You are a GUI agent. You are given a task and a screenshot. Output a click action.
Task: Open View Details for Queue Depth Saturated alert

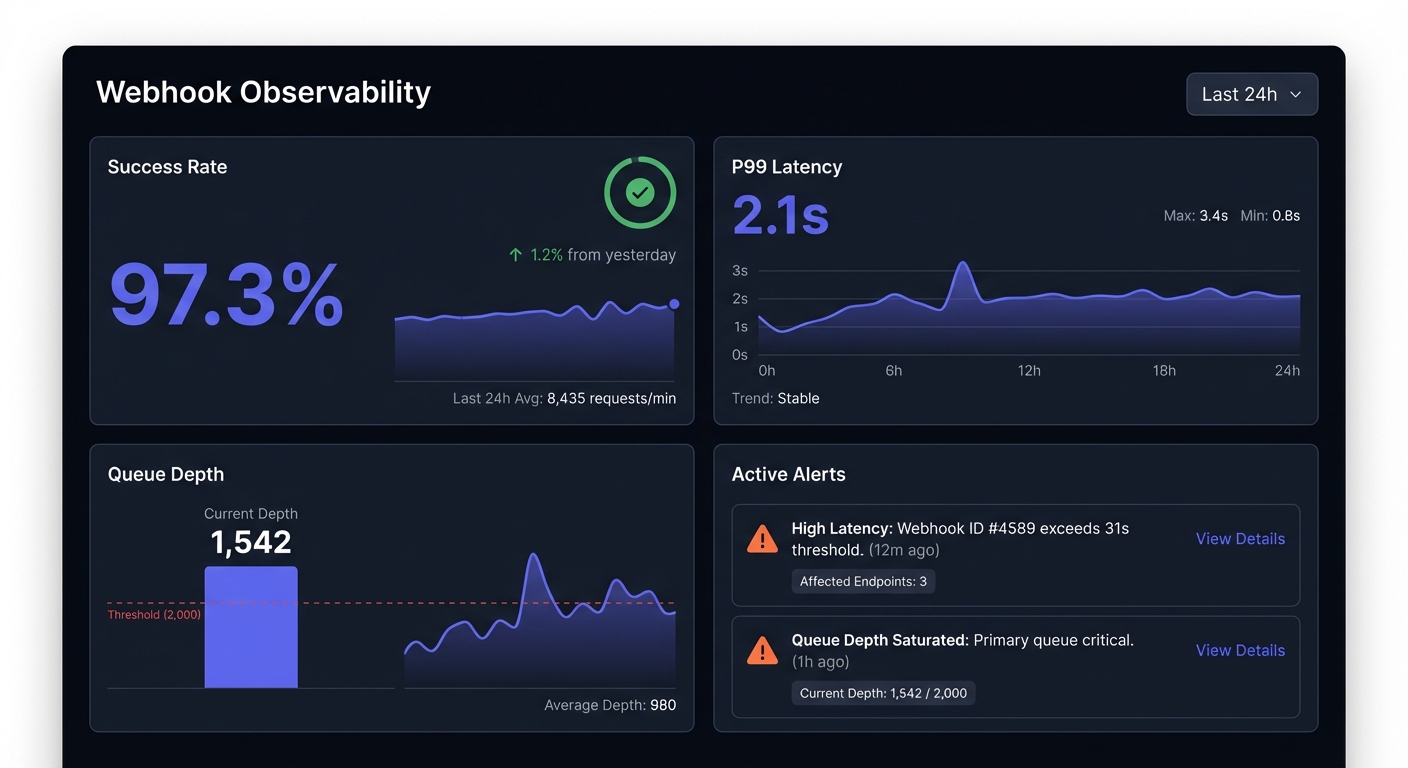(1240, 650)
